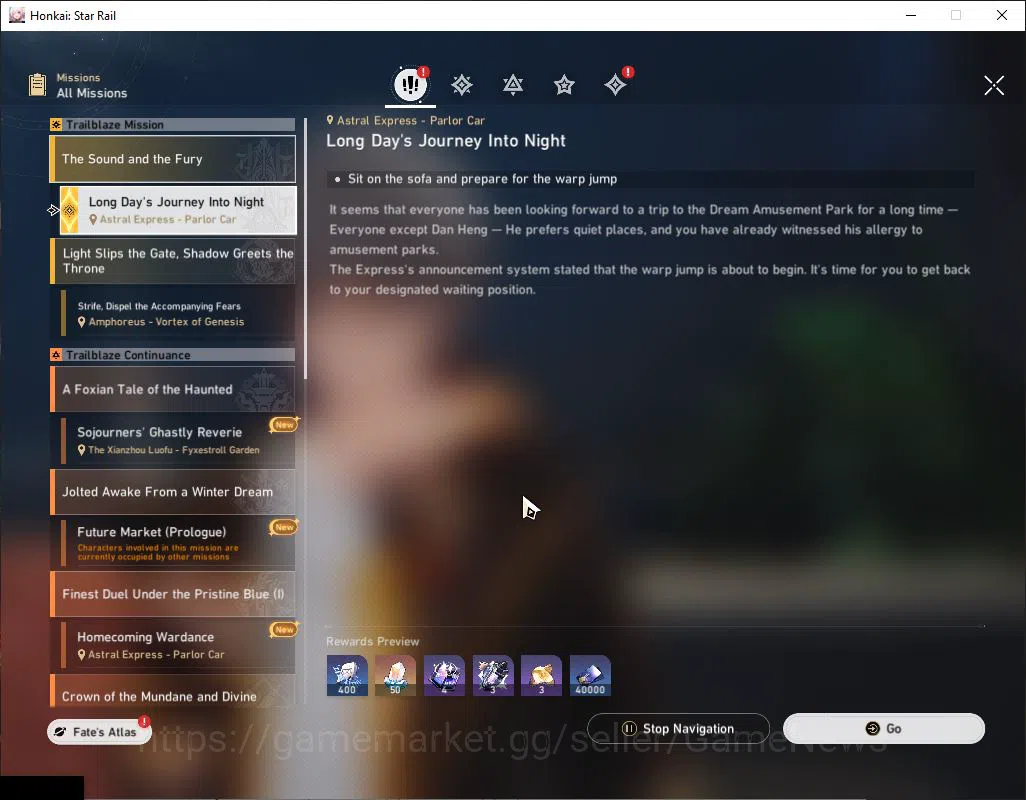Open the last mission category with alert badge
The width and height of the screenshot is (1026, 800).
click(616, 84)
